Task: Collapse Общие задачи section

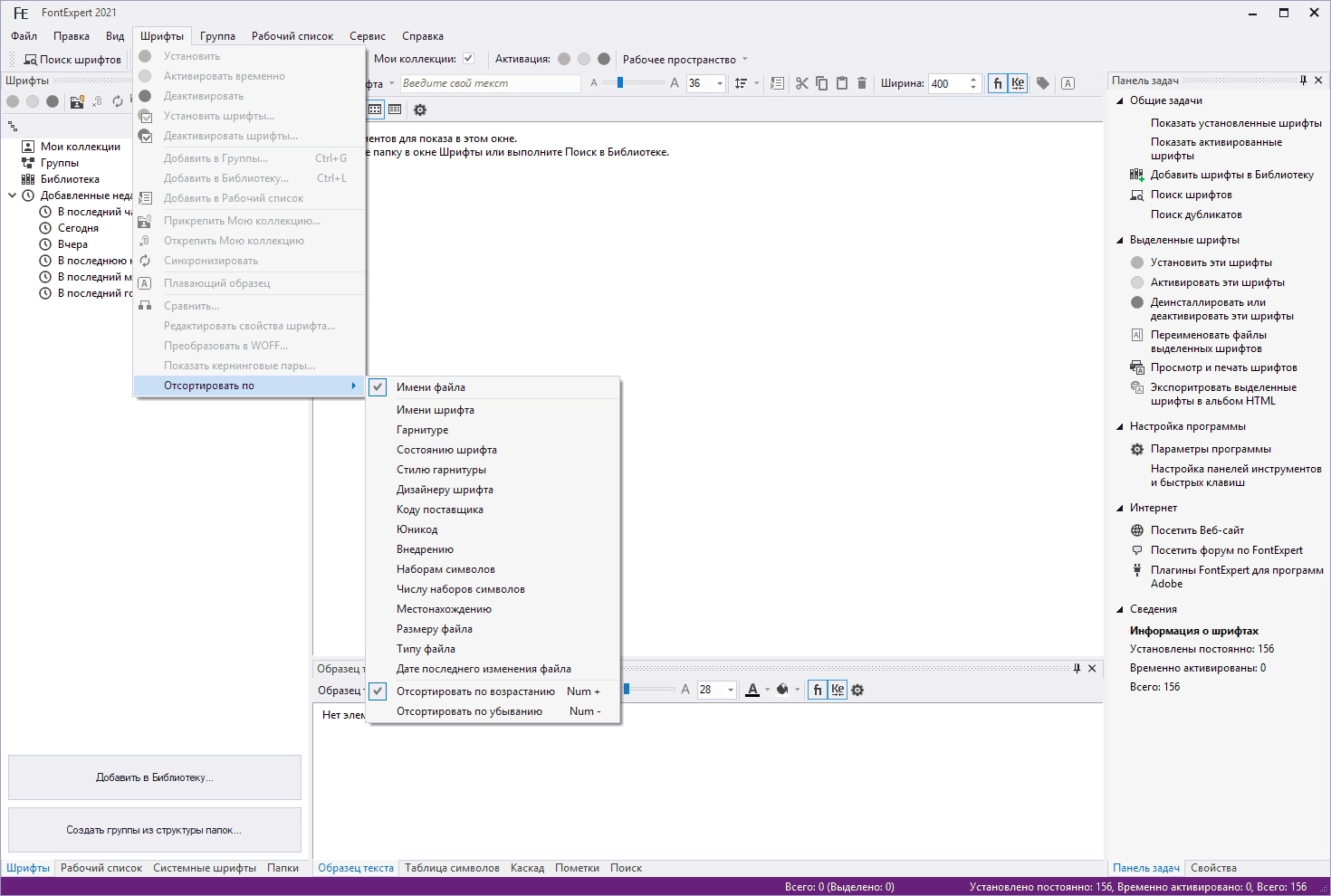Action: [1120, 100]
